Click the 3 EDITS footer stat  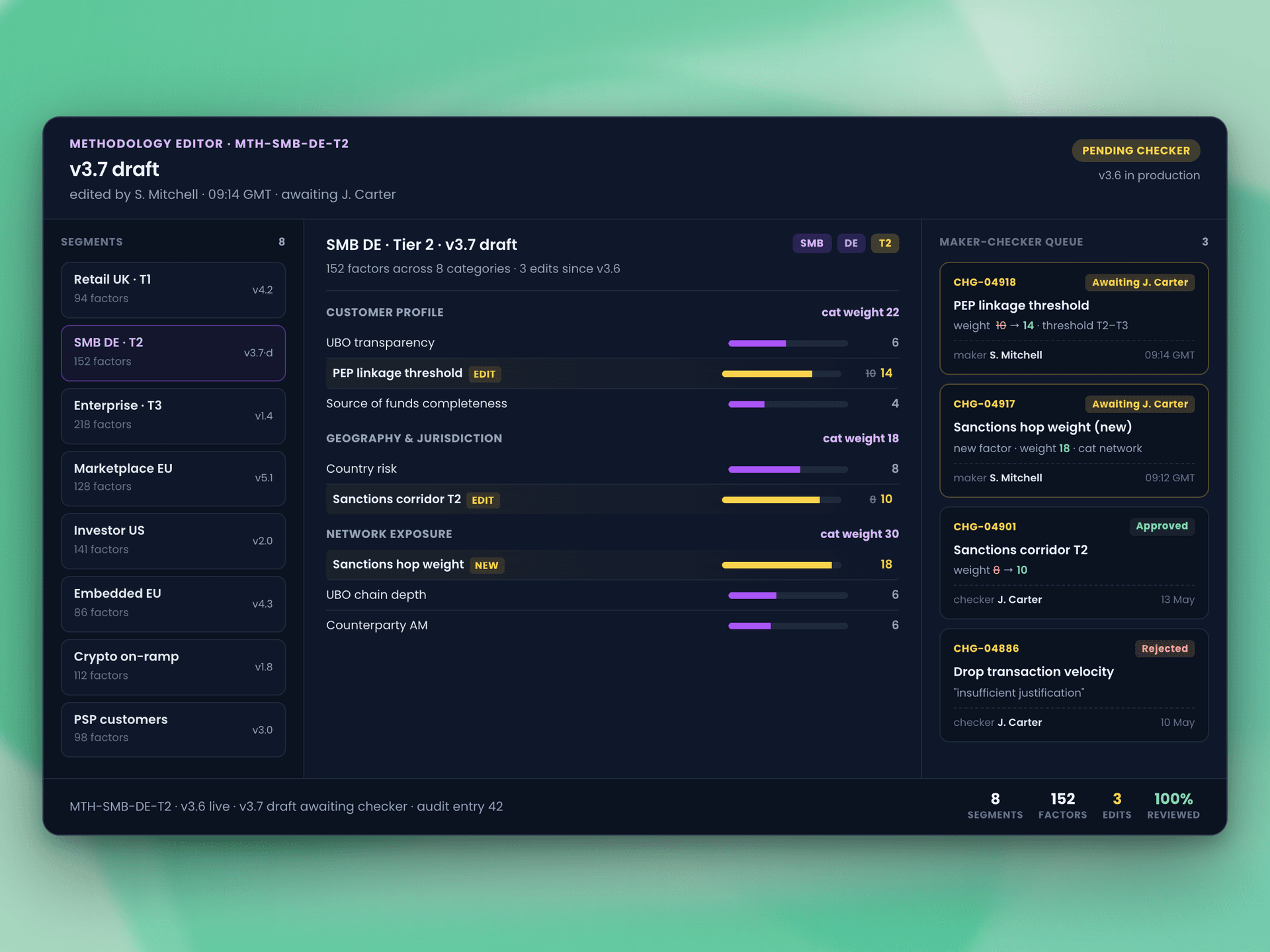coord(1117,805)
